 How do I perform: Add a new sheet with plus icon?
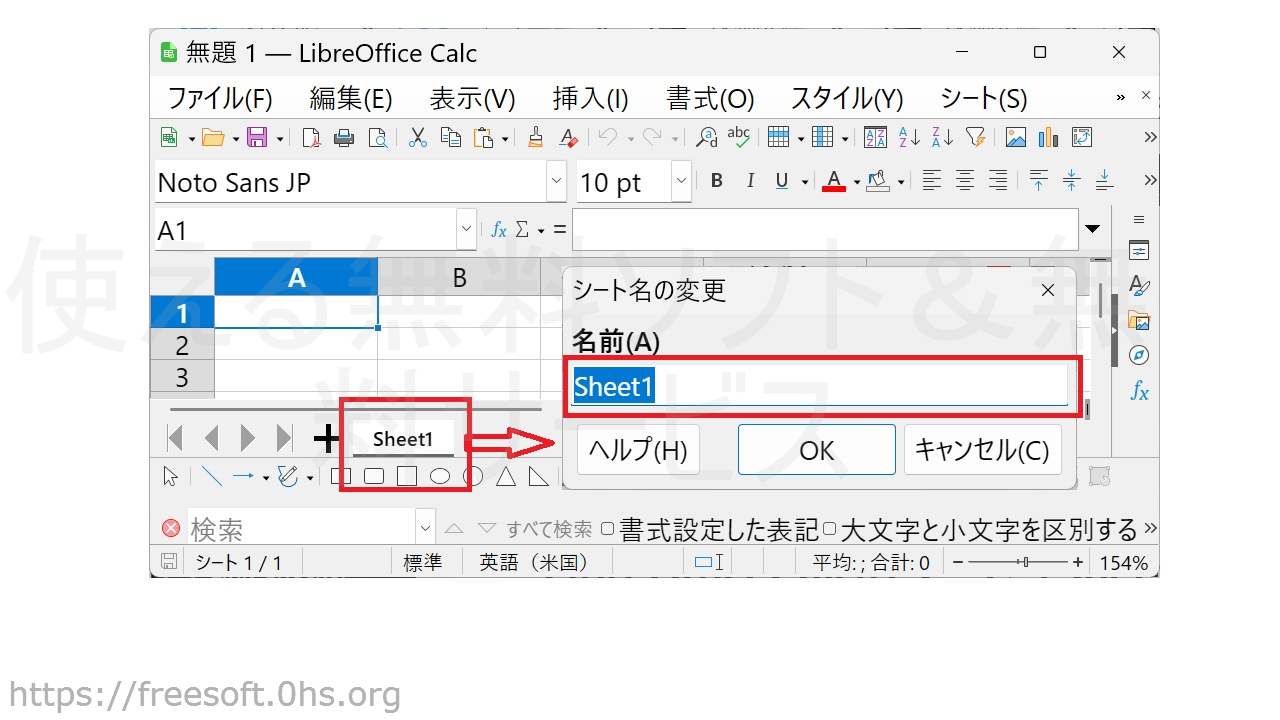(x=327, y=438)
